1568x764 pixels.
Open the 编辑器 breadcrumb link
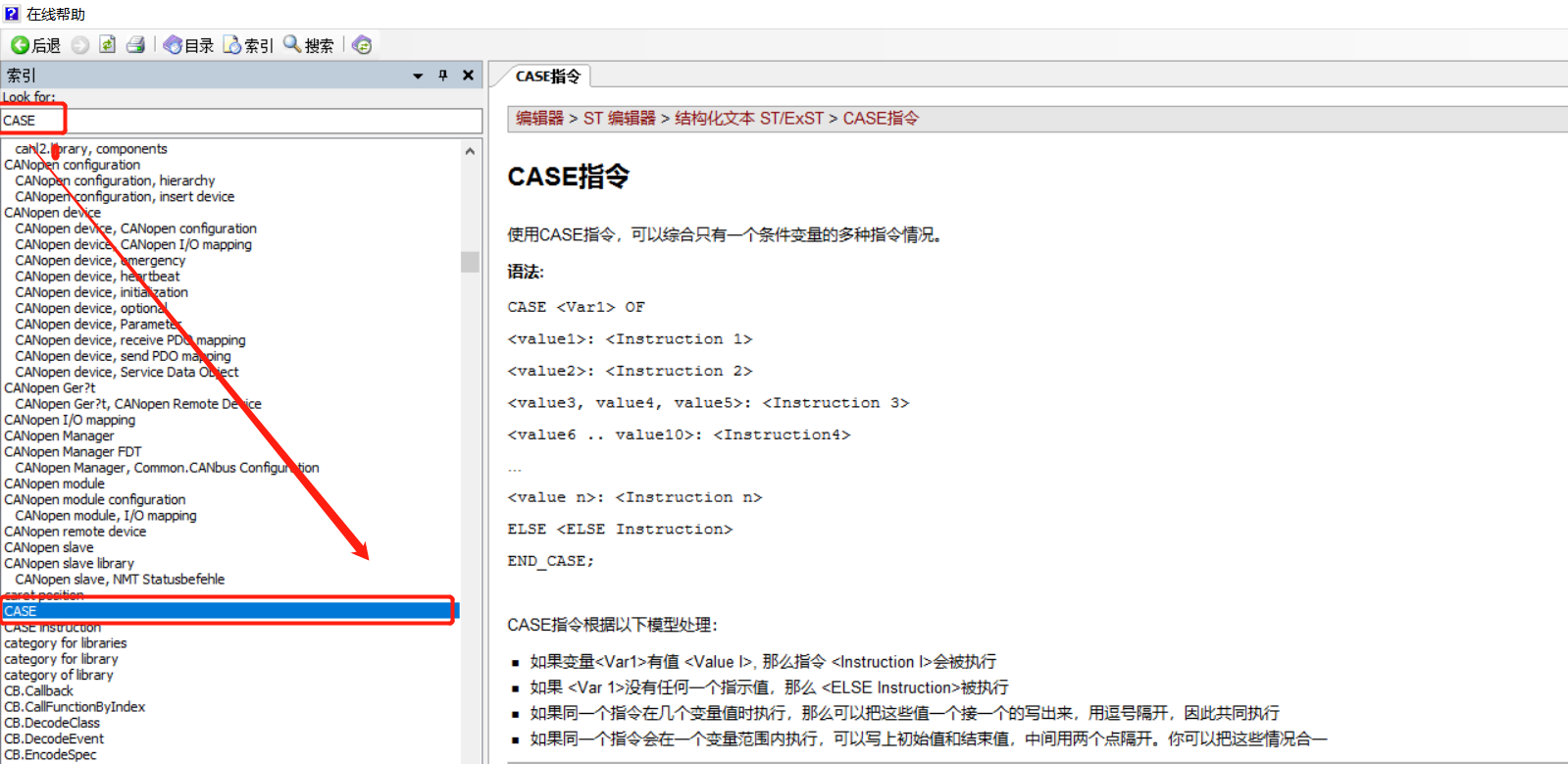(x=540, y=119)
